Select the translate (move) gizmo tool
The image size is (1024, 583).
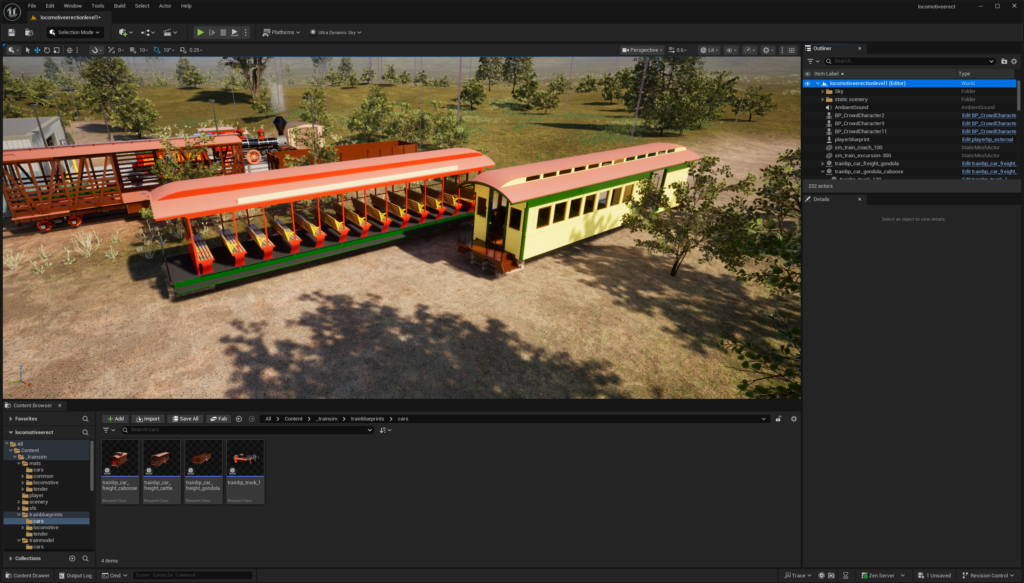[38, 50]
